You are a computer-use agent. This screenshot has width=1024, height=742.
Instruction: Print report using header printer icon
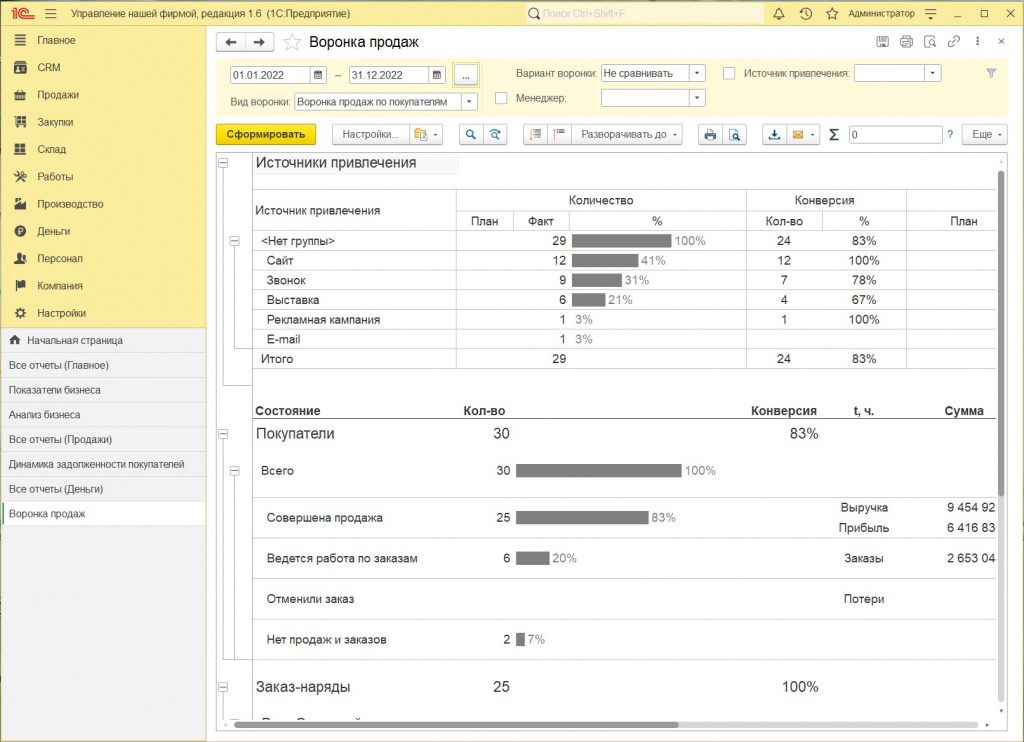906,42
